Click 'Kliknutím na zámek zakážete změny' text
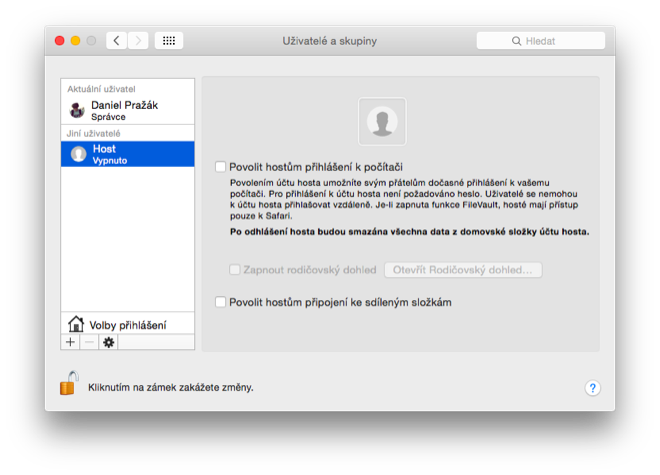The height and width of the screenshot is (475, 660). (x=170, y=387)
